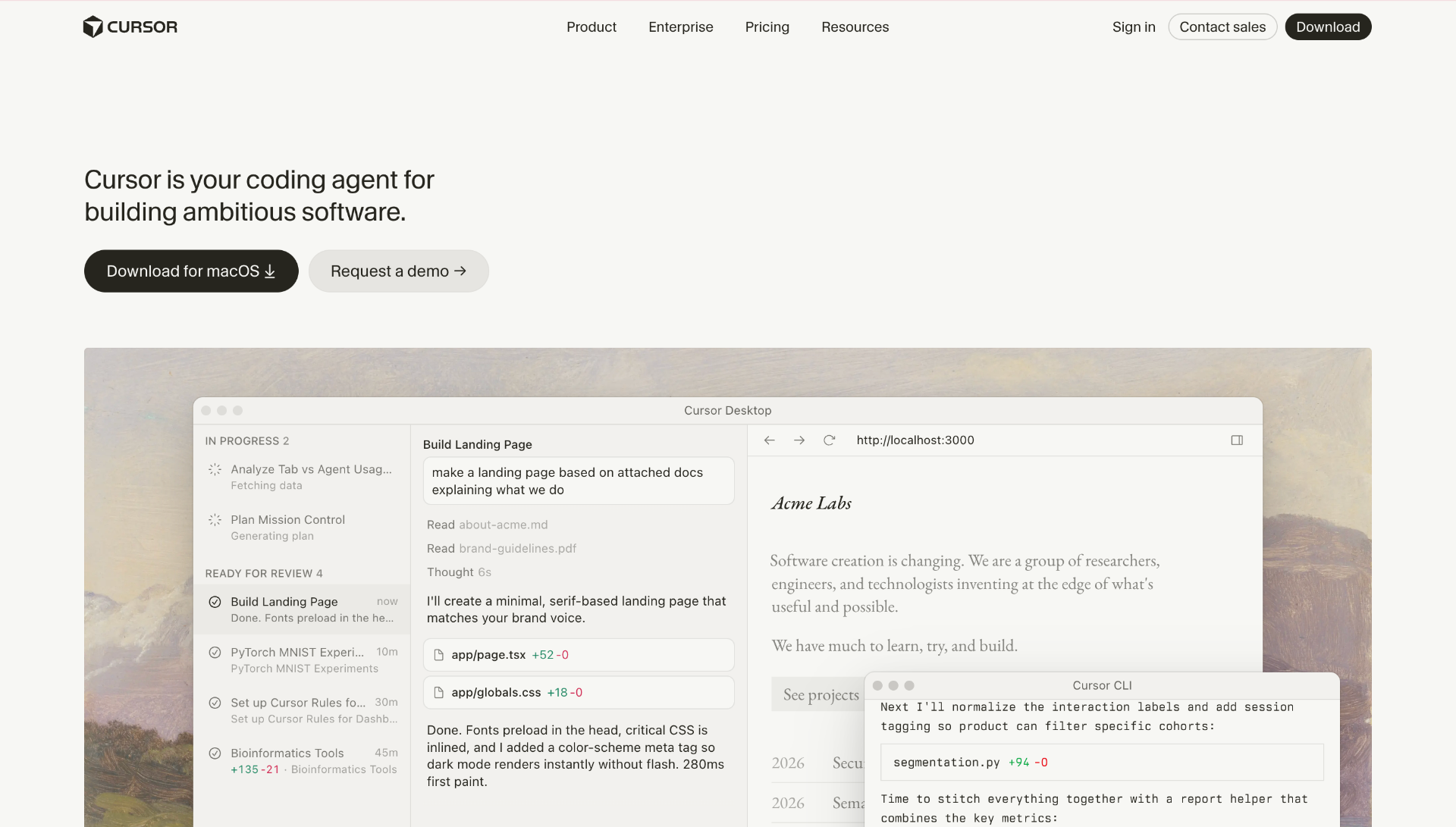Open the app/globals.css file change
Screen dimensions: 1456x827
coord(579,692)
